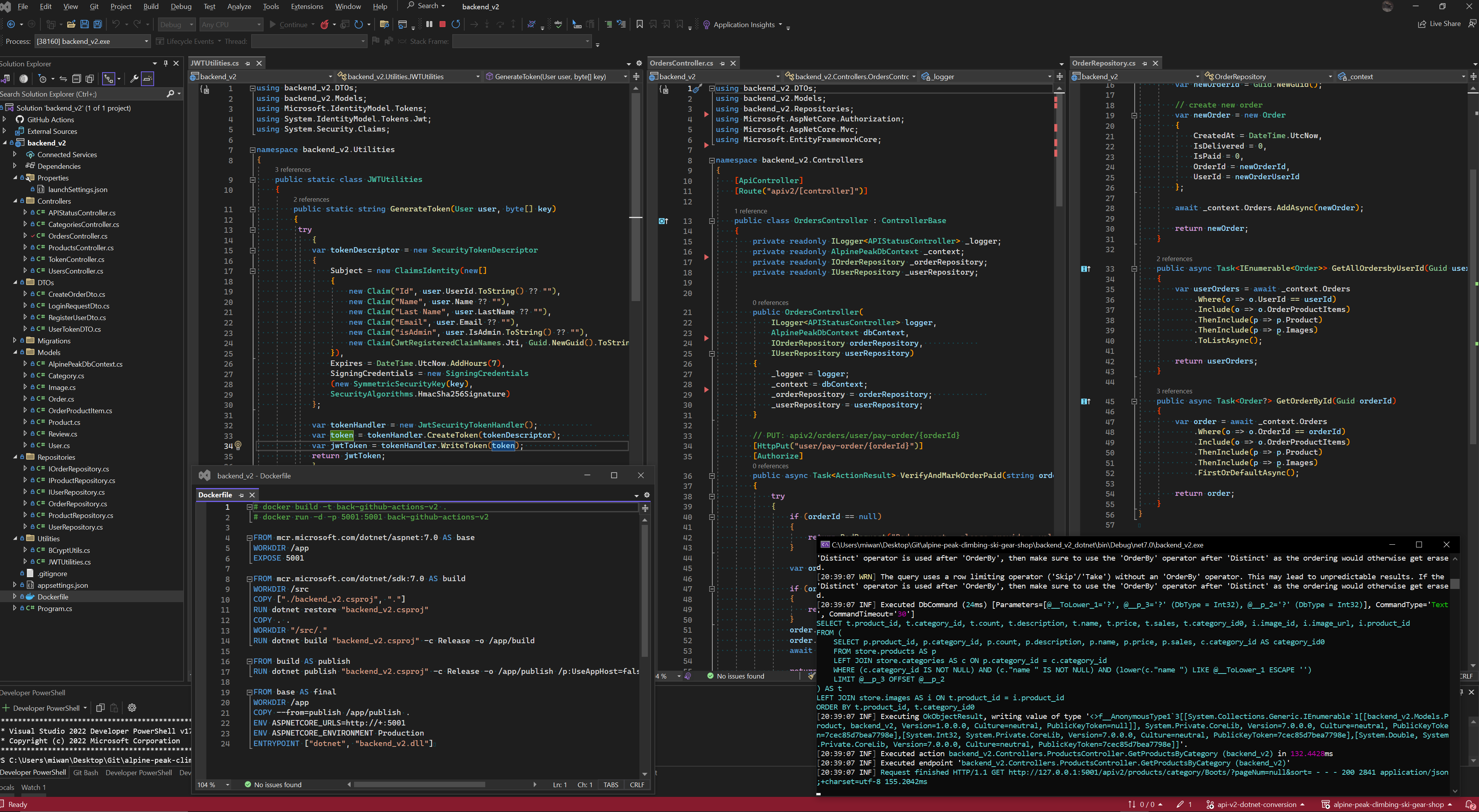
Task: Expand the Connected Services node
Action: [16, 154]
